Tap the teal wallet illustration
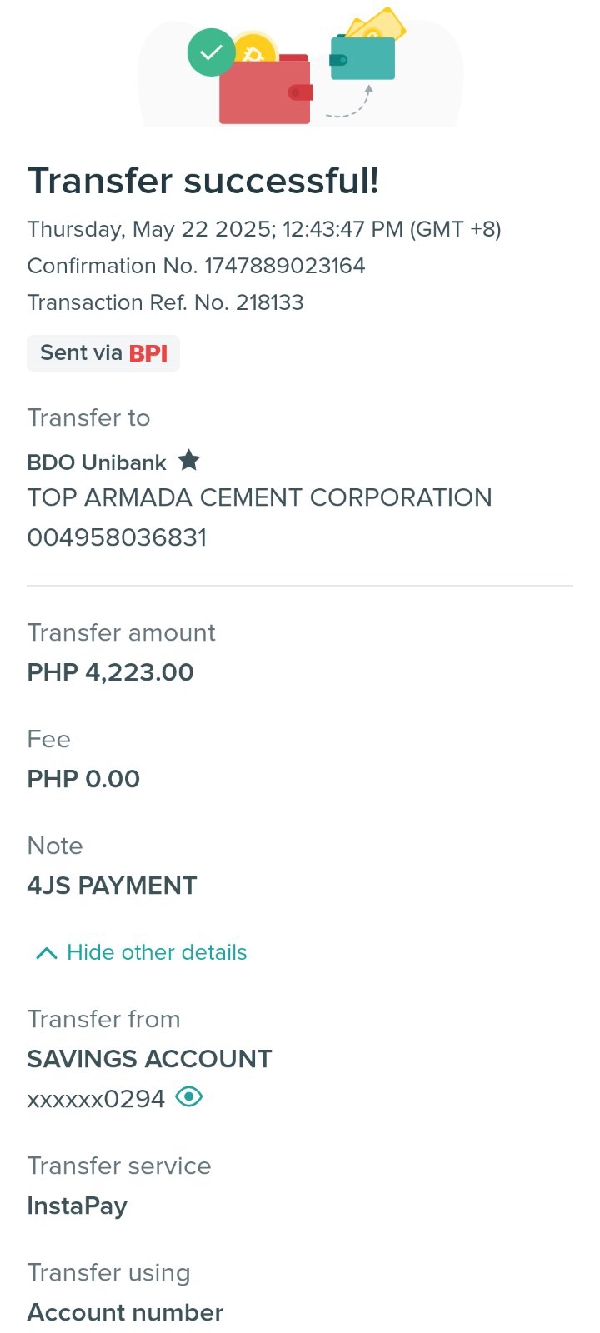 pyautogui.click(x=363, y=59)
